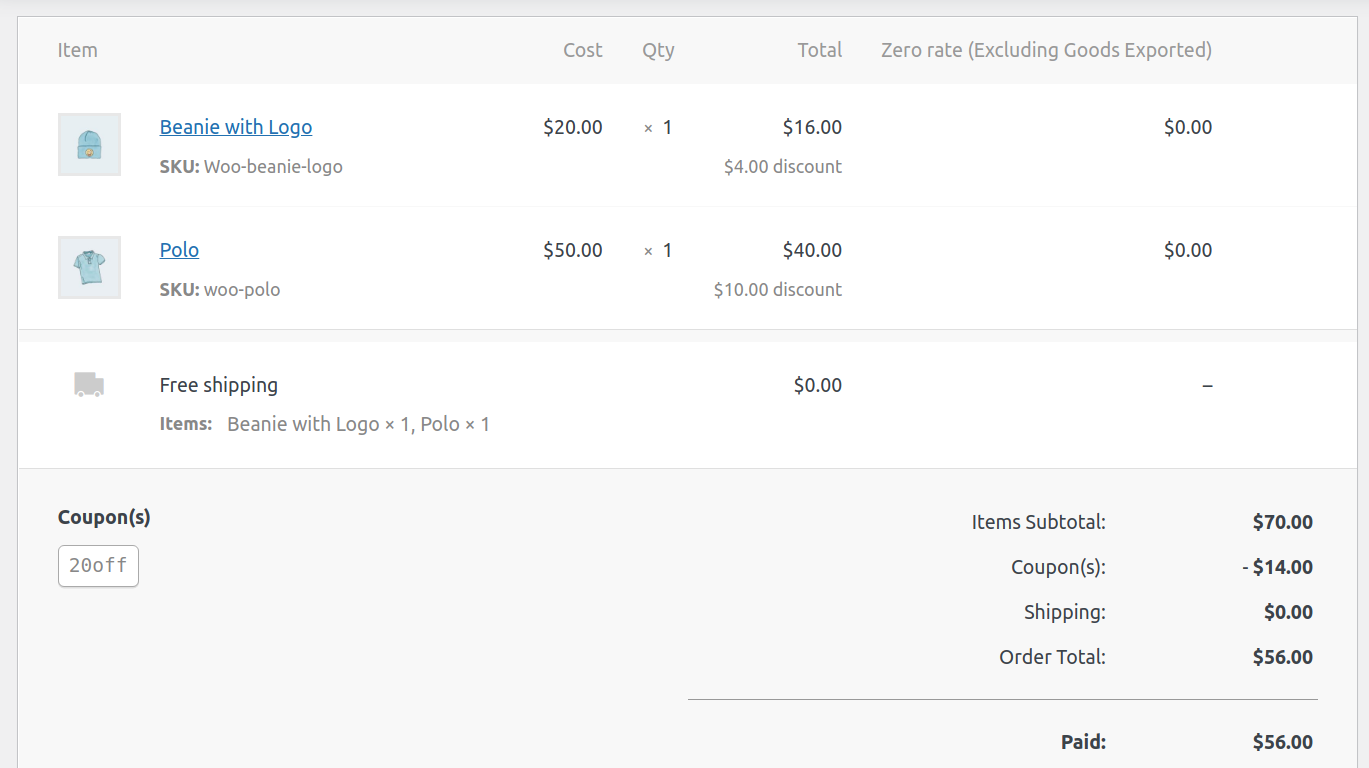Click the $10.00 discount note
Viewport: 1369px width, 768px height.
(x=778, y=290)
